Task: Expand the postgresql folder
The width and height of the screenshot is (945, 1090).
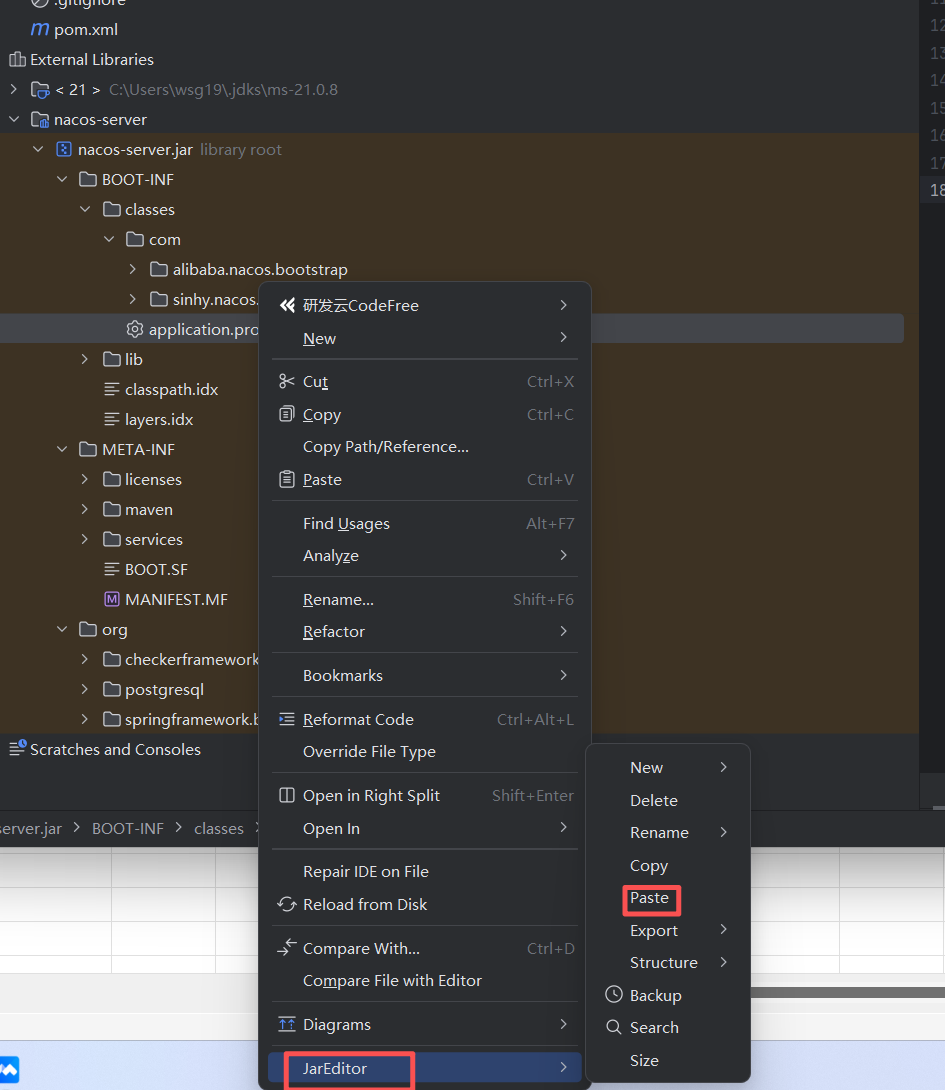Action: pos(85,689)
